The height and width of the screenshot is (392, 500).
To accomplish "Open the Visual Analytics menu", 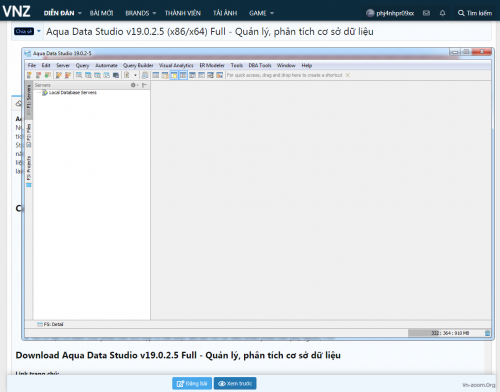I will click(176, 65).
